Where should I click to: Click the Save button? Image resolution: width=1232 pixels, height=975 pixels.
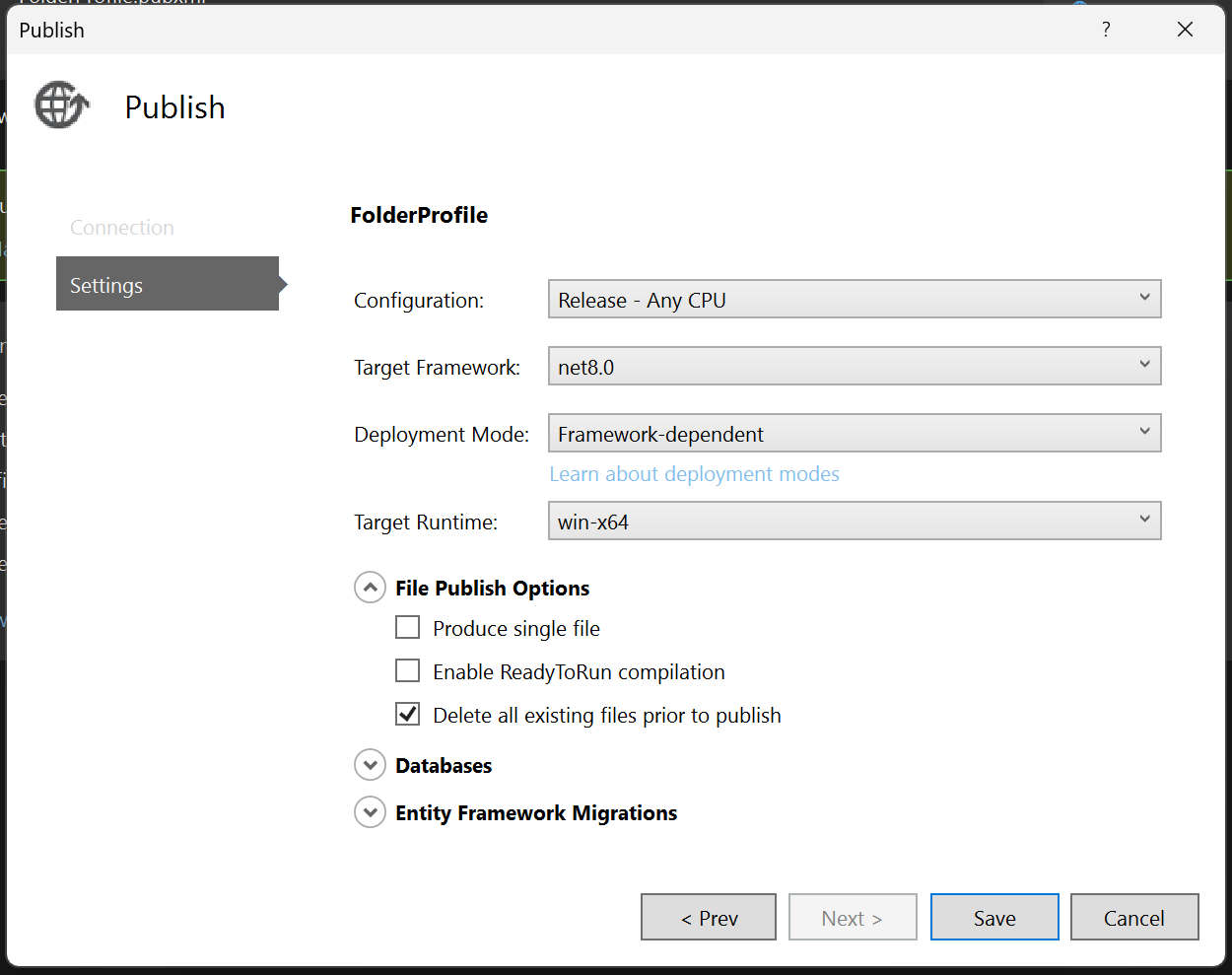click(x=994, y=917)
